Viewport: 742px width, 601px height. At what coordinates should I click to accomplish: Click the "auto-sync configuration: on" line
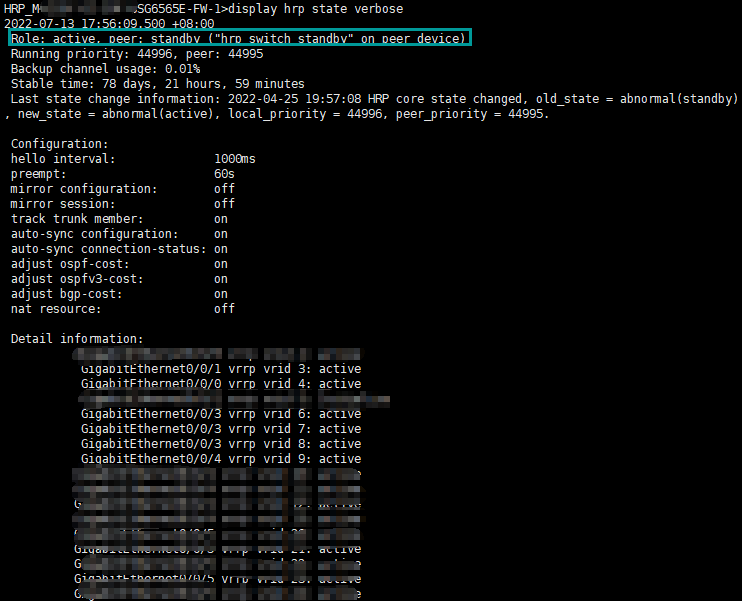[119, 234]
